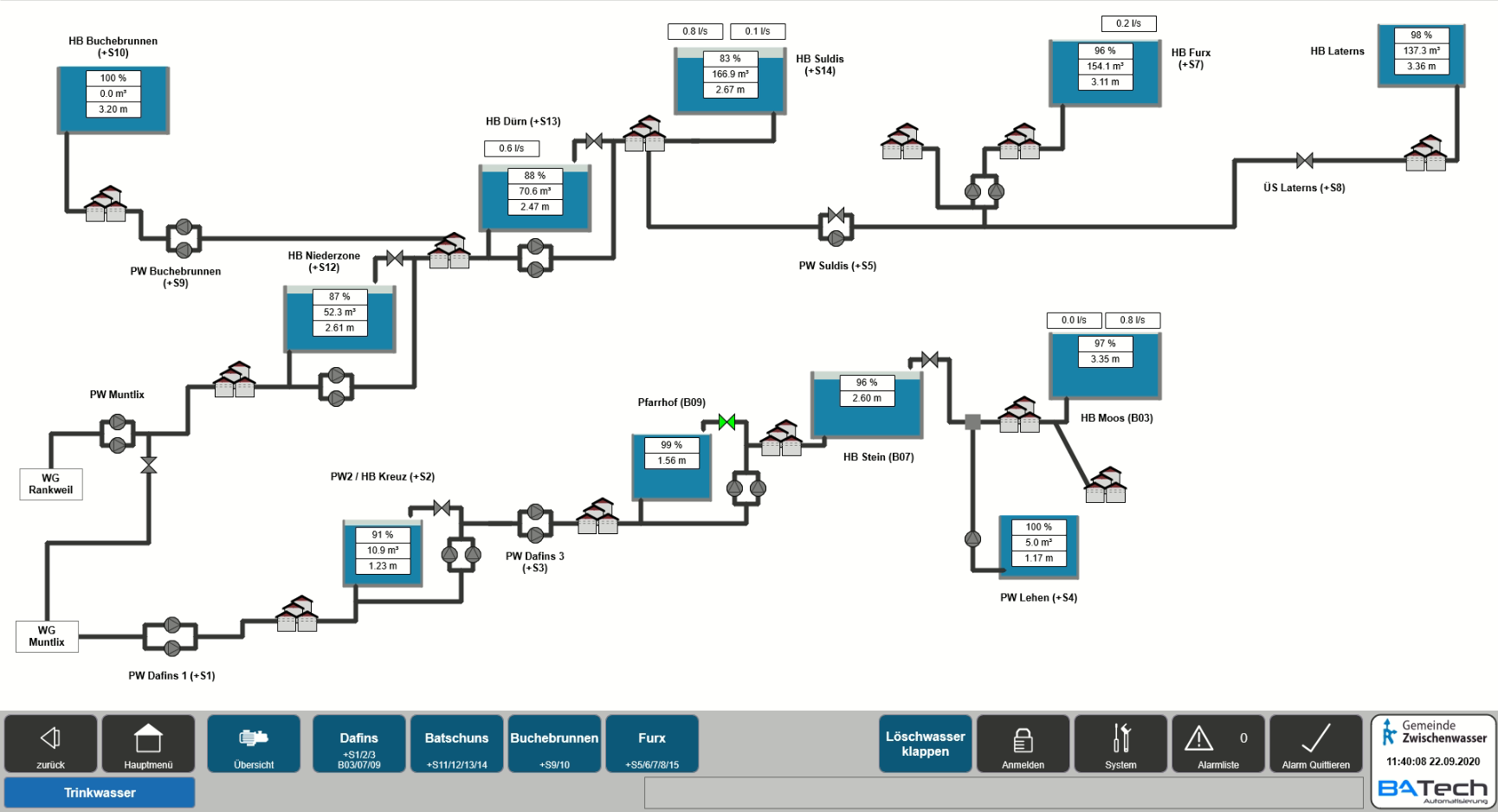
Task: Click the 0.6 l/s flow value at HB Dürn
Action: (512, 148)
